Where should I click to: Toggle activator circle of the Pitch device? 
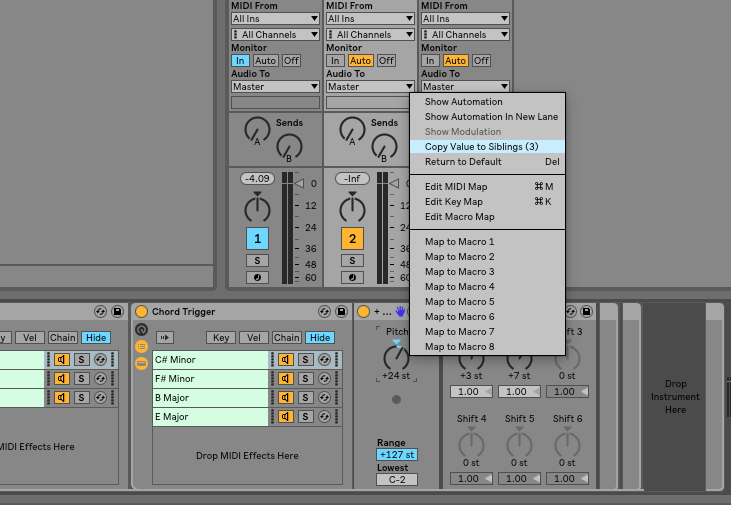363,311
